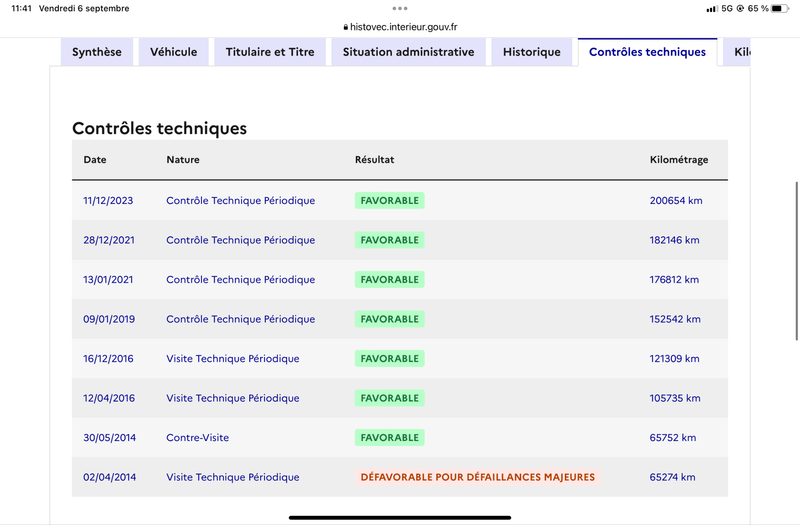Click the DÉFAVORABLE POUR DÉFAILLANCES MAJEURES badge
Viewport: 800px width, 525px height.
(478, 477)
